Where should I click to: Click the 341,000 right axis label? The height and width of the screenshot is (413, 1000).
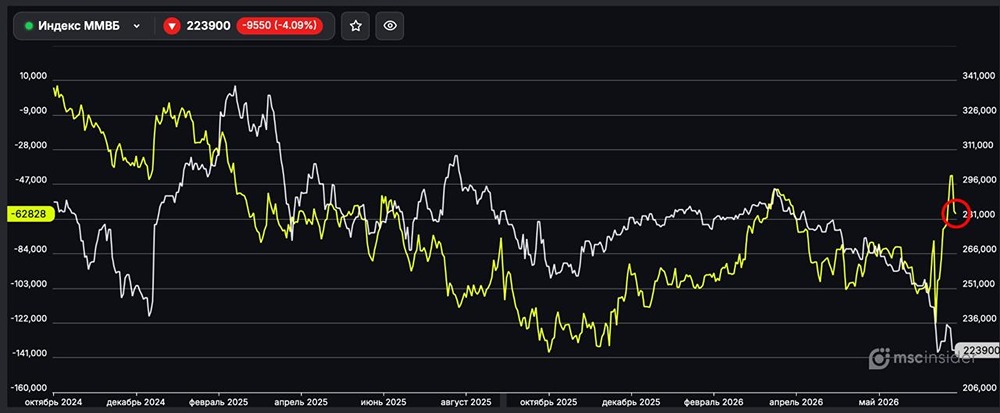pos(978,76)
